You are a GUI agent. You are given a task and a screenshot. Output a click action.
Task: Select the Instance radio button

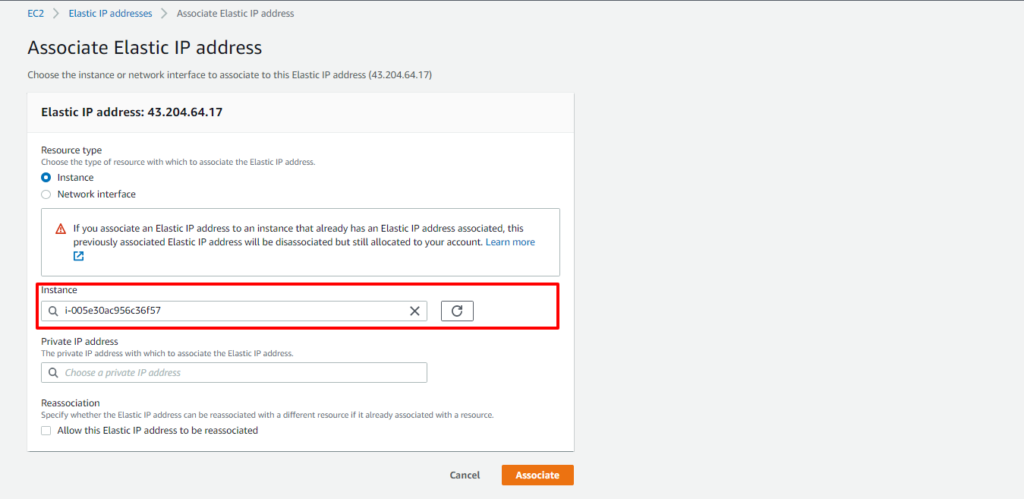(46, 178)
